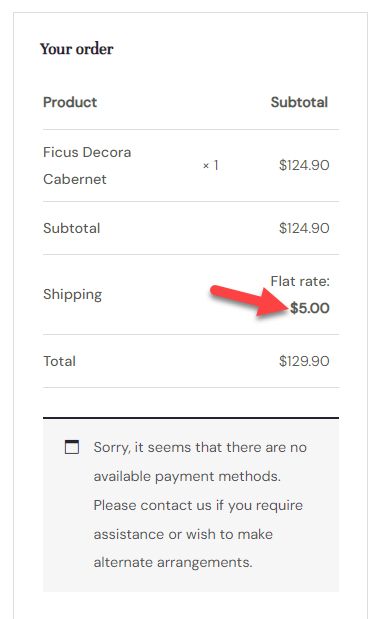
Task: Click the Total row label
Action: click(x=59, y=361)
